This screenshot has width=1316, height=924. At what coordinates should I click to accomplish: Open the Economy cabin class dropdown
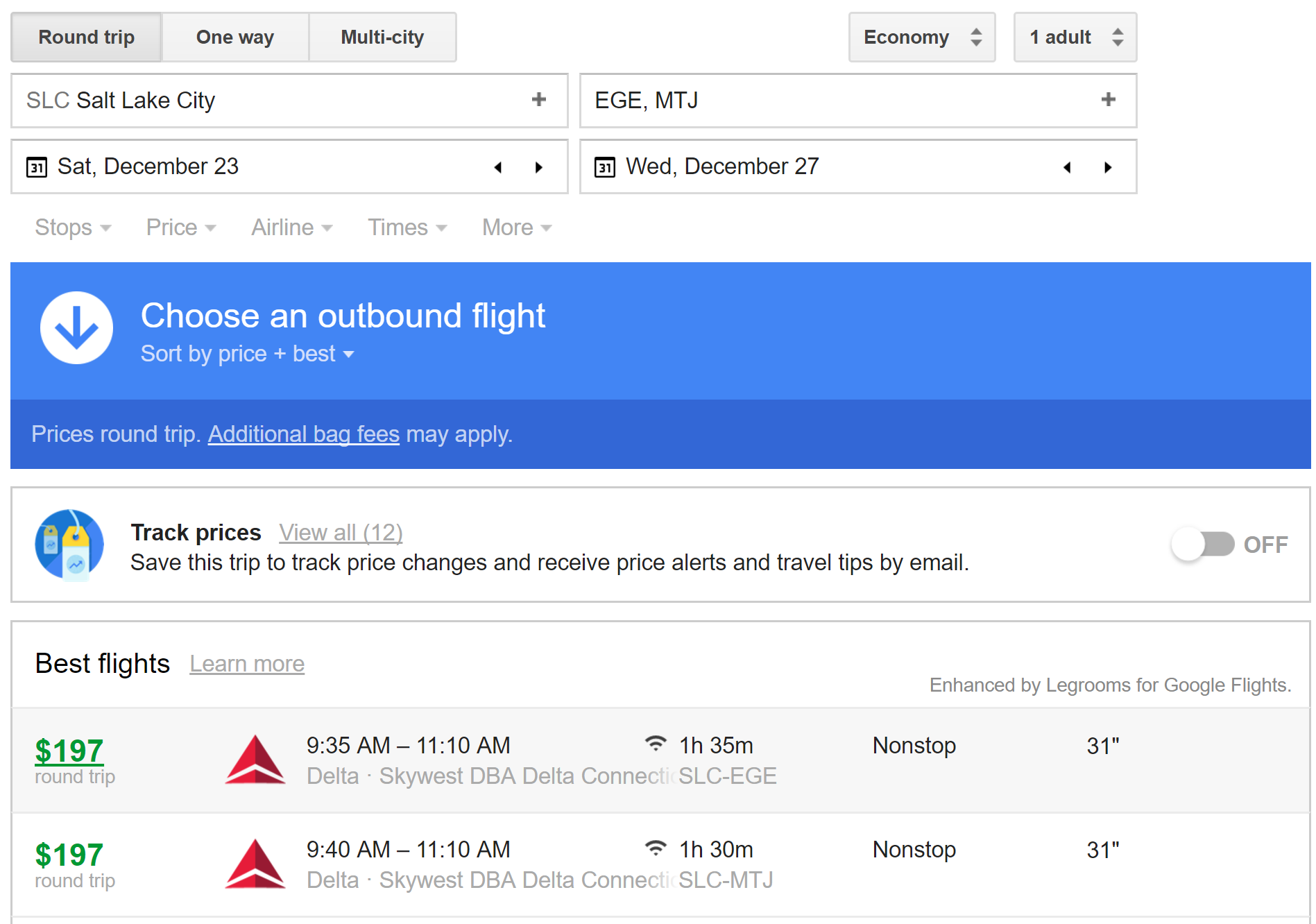(x=921, y=37)
